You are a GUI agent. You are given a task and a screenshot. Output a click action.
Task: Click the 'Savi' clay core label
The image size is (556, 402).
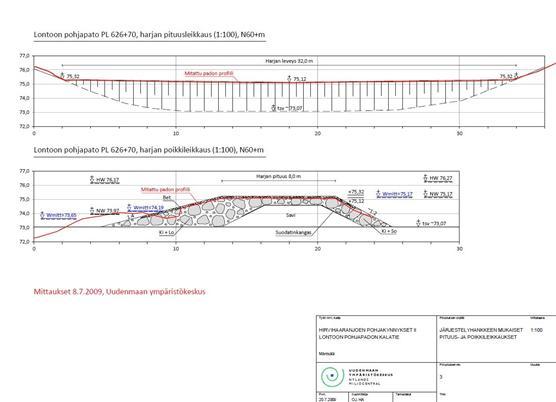(290, 215)
